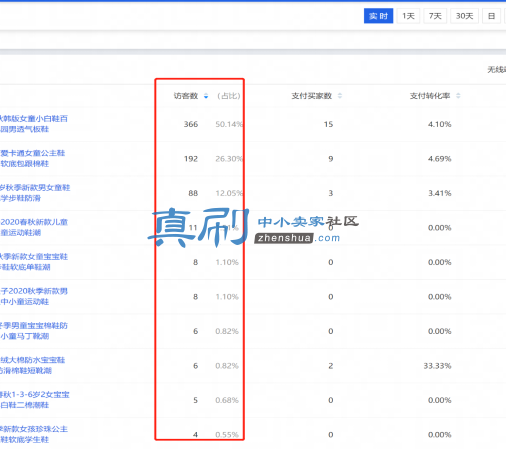Click the 访客数 column header
Image resolution: width=507 pixels, height=457 pixels.
(186, 96)
